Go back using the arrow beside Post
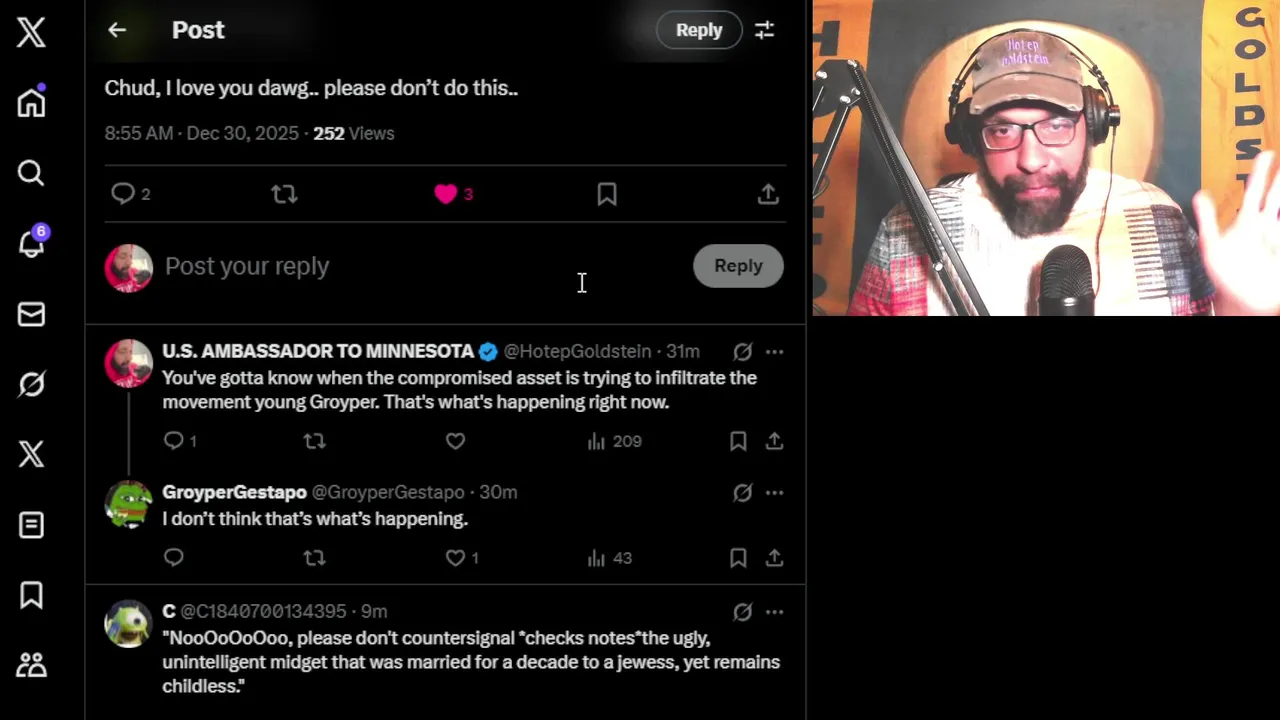 [117, 30]
